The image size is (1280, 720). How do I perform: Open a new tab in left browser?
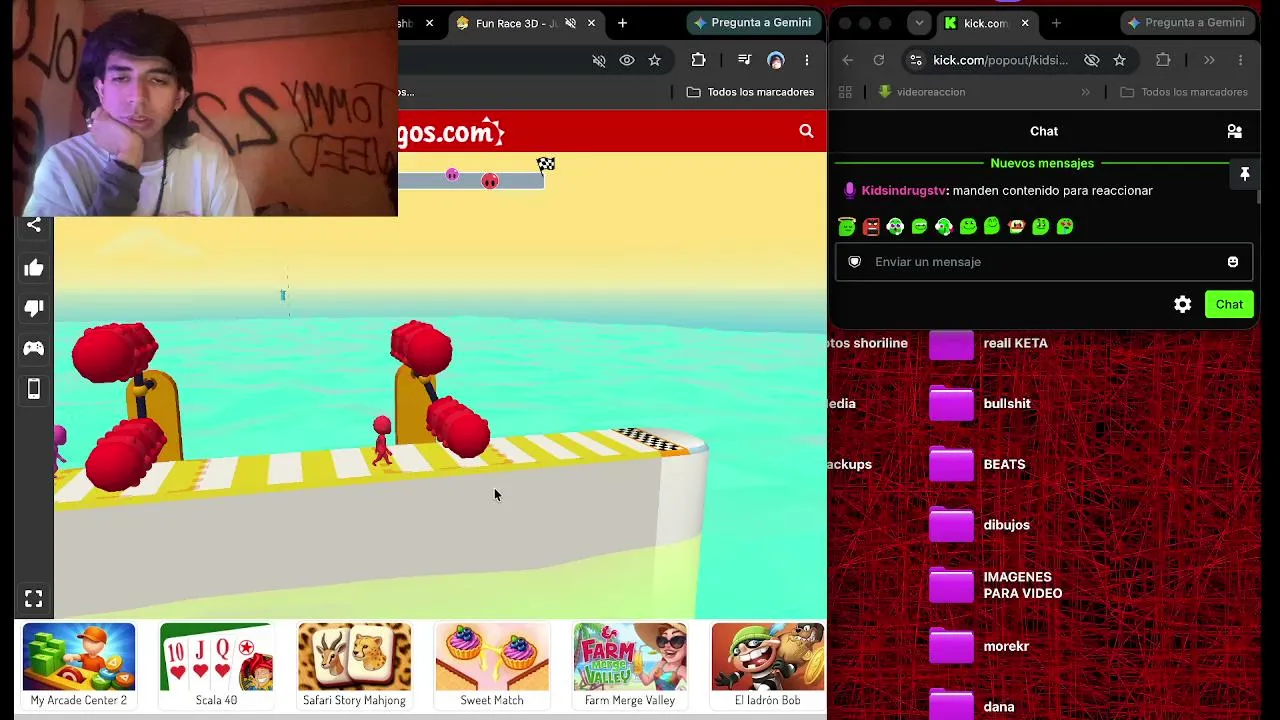pyautogui.click(x=622, y=23)
